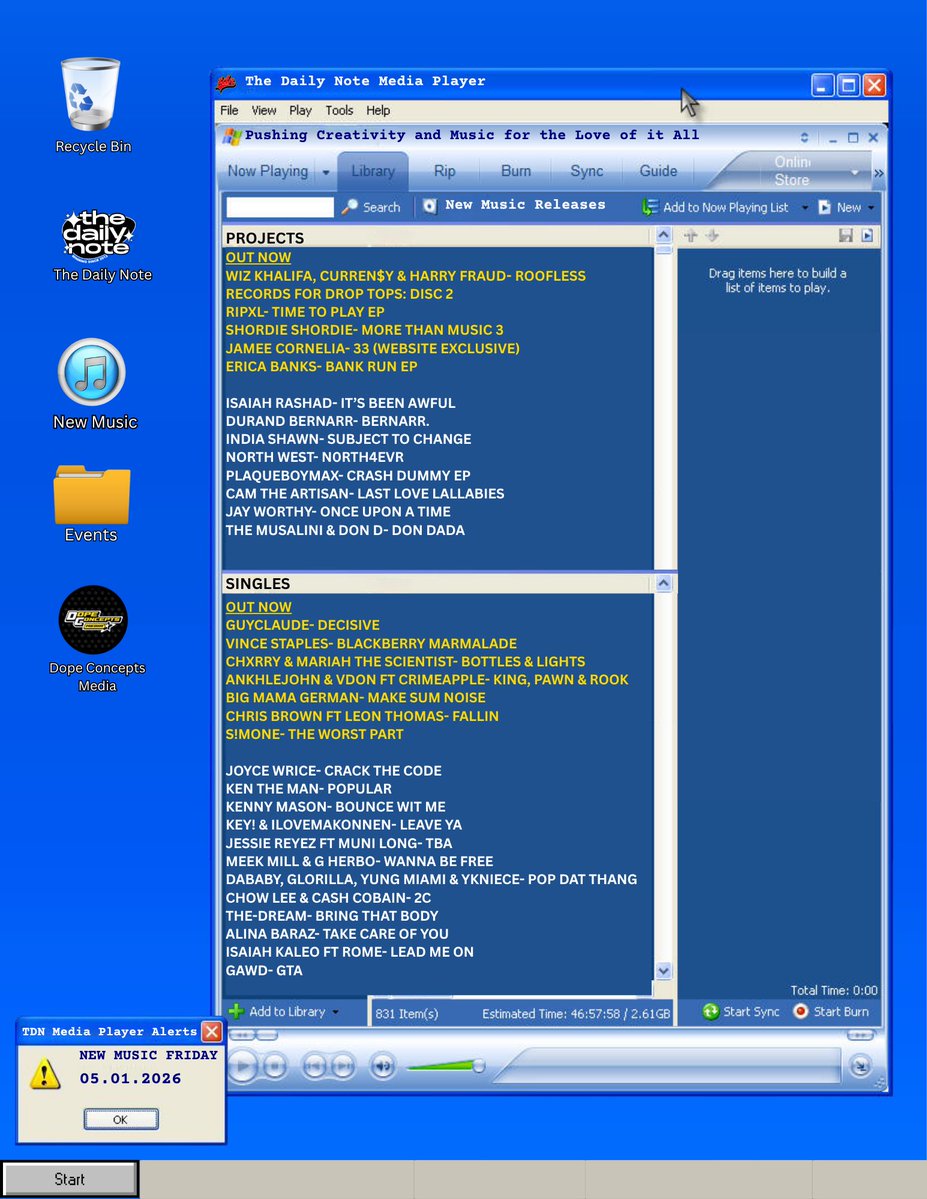This screenshot has width=927, height=1199.
Task: Skip to the next track
Action: coord(343,1065)
